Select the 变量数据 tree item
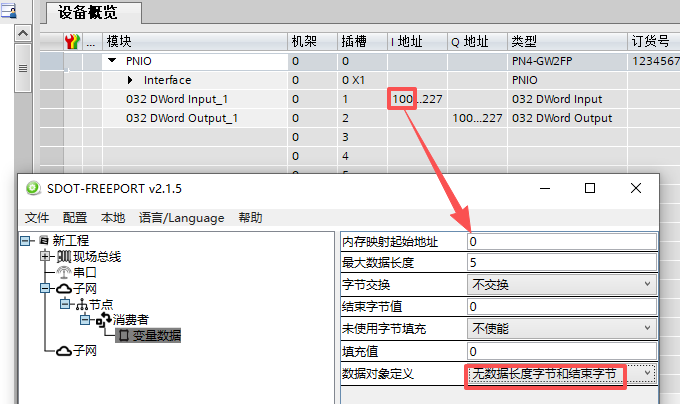Viewport: 680px width, 404px height. (152, 336)
